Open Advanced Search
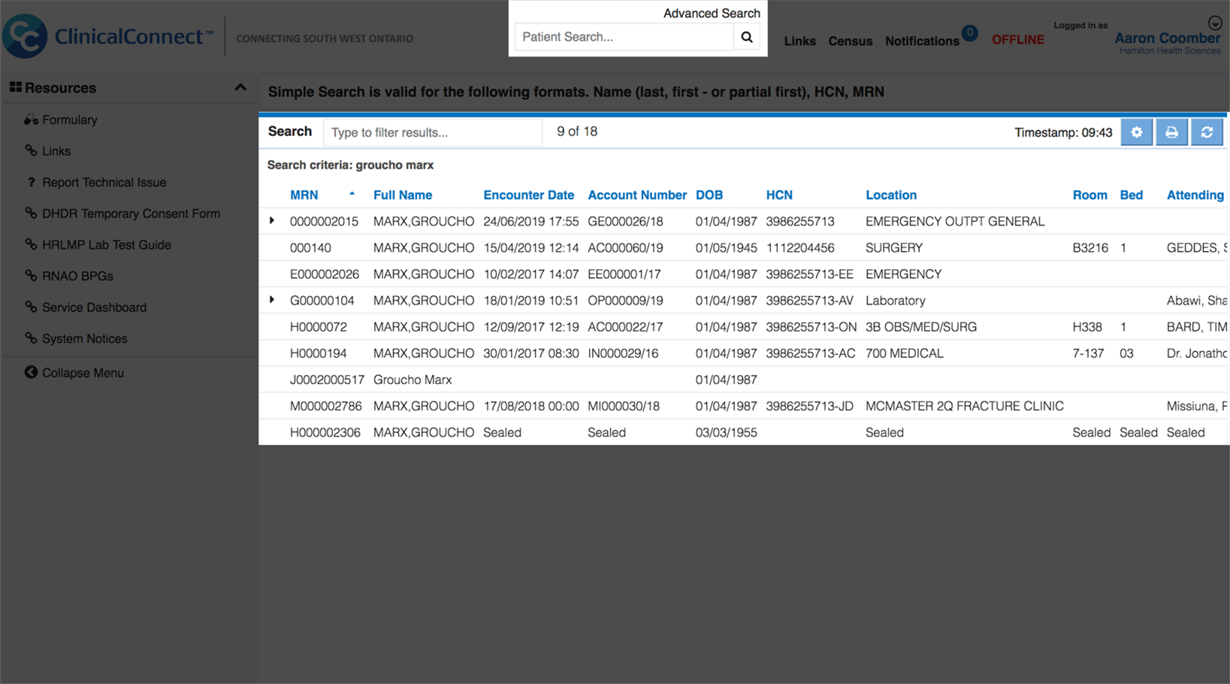This screenshot has width=1230, height=684. coord(711,13)
